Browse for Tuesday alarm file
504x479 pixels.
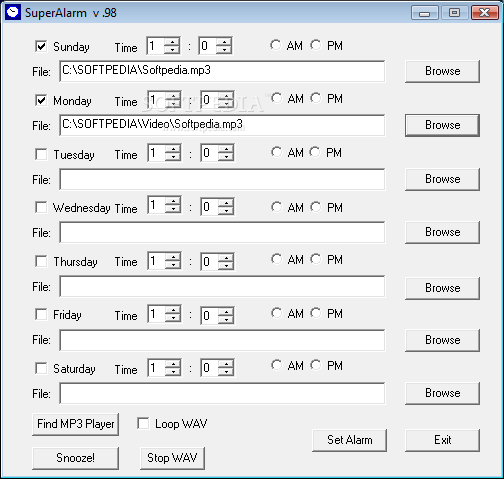click(442, 179)
